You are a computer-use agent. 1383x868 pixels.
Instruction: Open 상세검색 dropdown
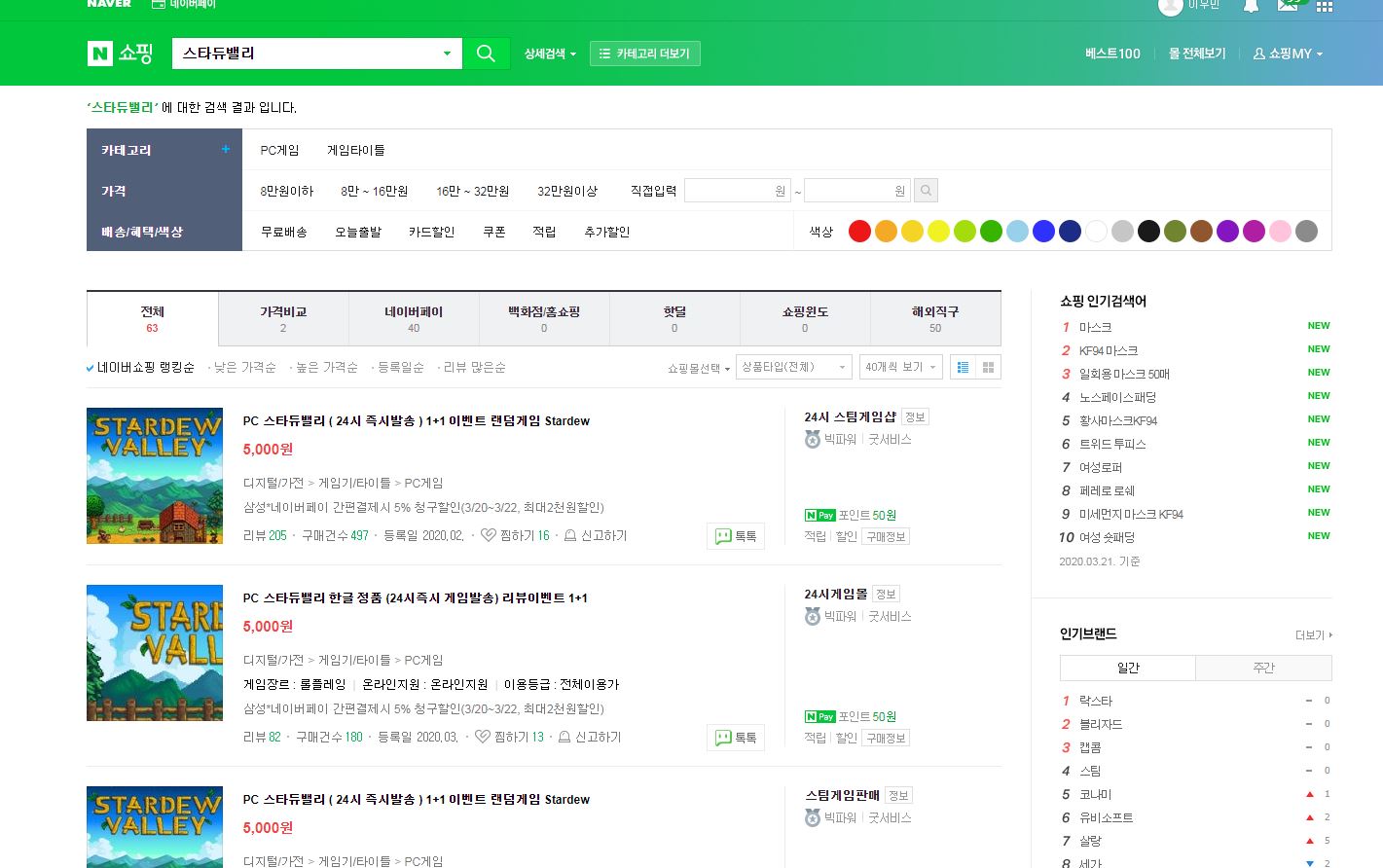tap(550, 54)
